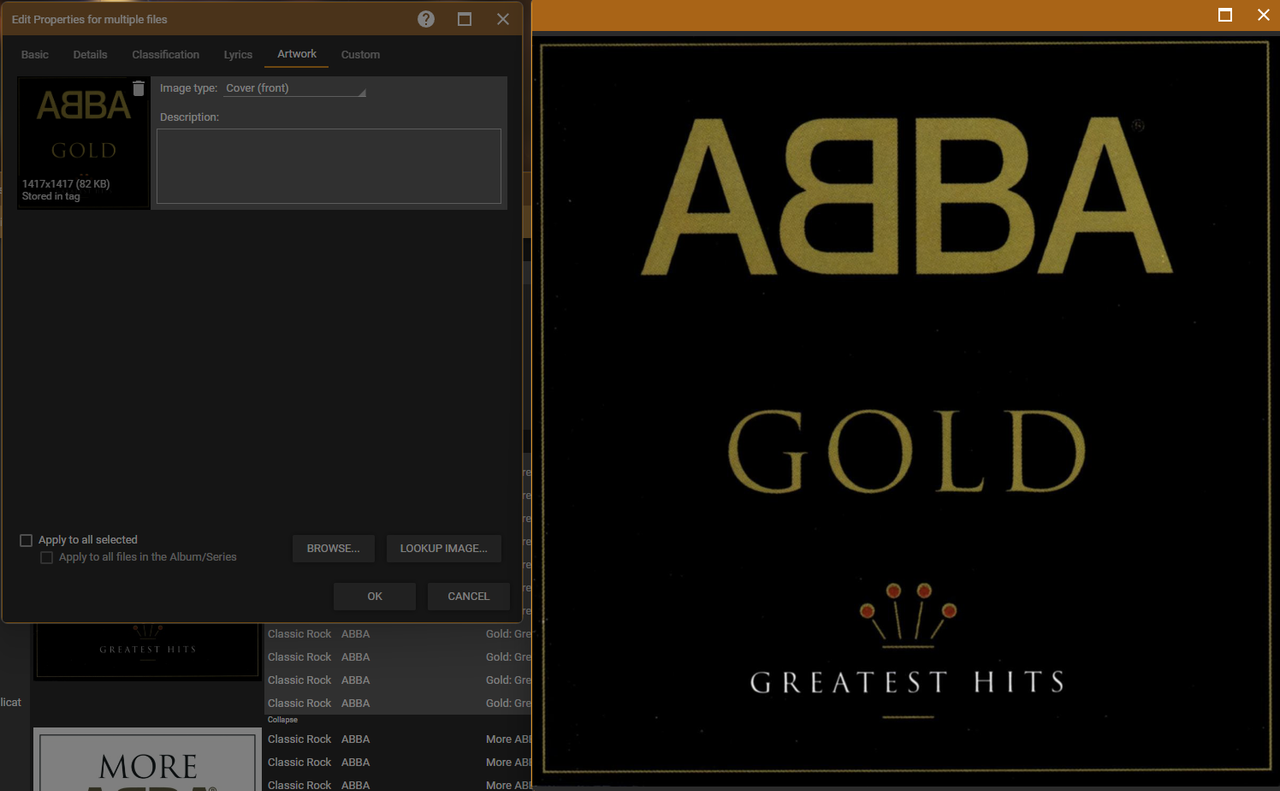
Task: Close the image viewer window
Action: point(1263,15)
